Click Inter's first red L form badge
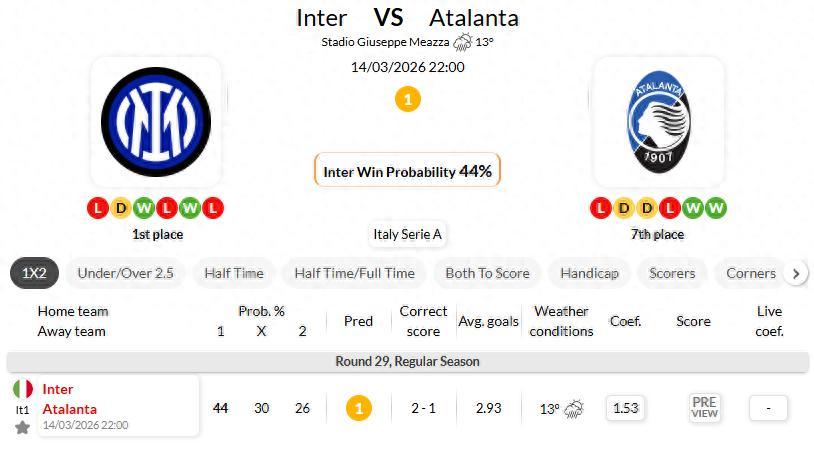The image size is (814, 450). 97,208
